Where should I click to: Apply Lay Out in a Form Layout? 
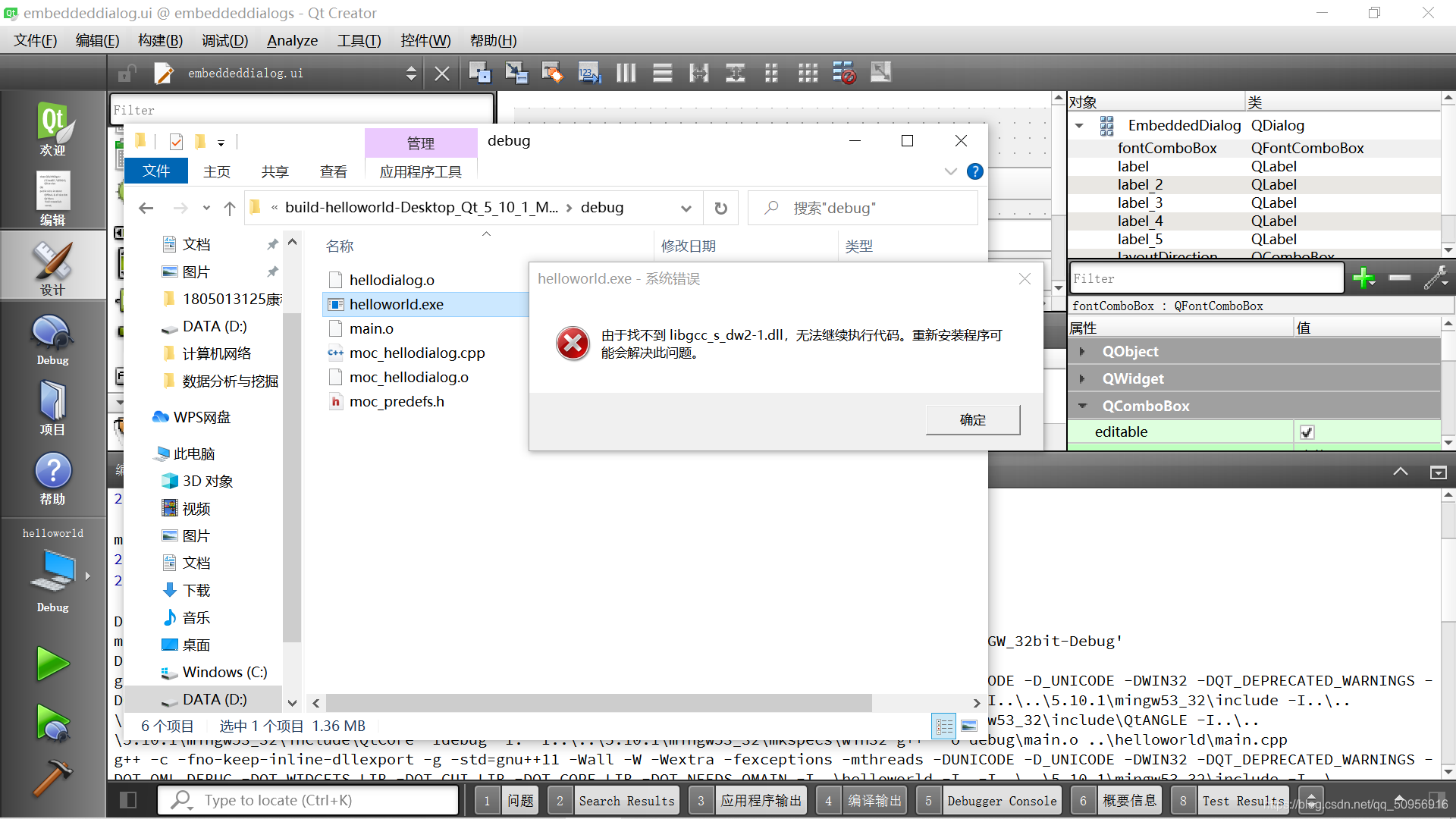tap(771, 73)
